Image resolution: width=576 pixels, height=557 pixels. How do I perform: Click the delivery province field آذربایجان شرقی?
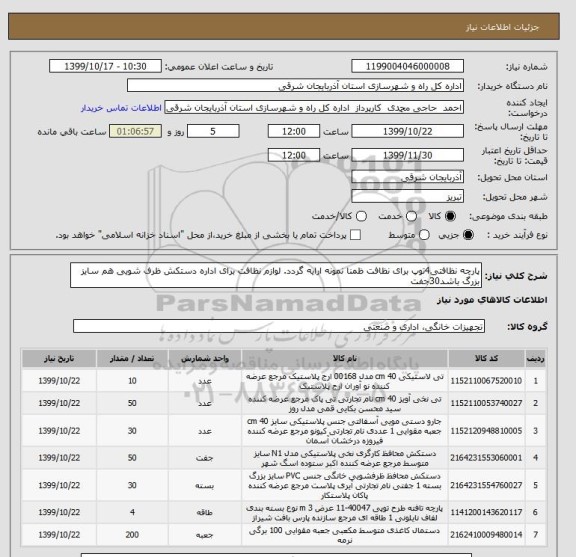pyautogui.click(x=407, y=177)
